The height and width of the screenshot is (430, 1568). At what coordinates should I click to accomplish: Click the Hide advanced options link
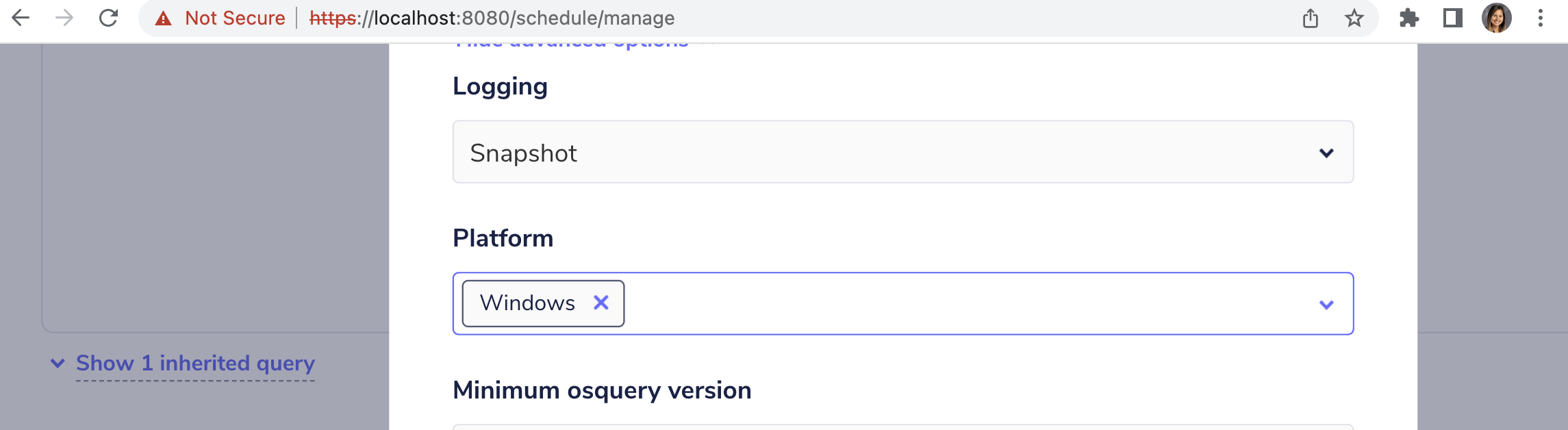[572, 44]
